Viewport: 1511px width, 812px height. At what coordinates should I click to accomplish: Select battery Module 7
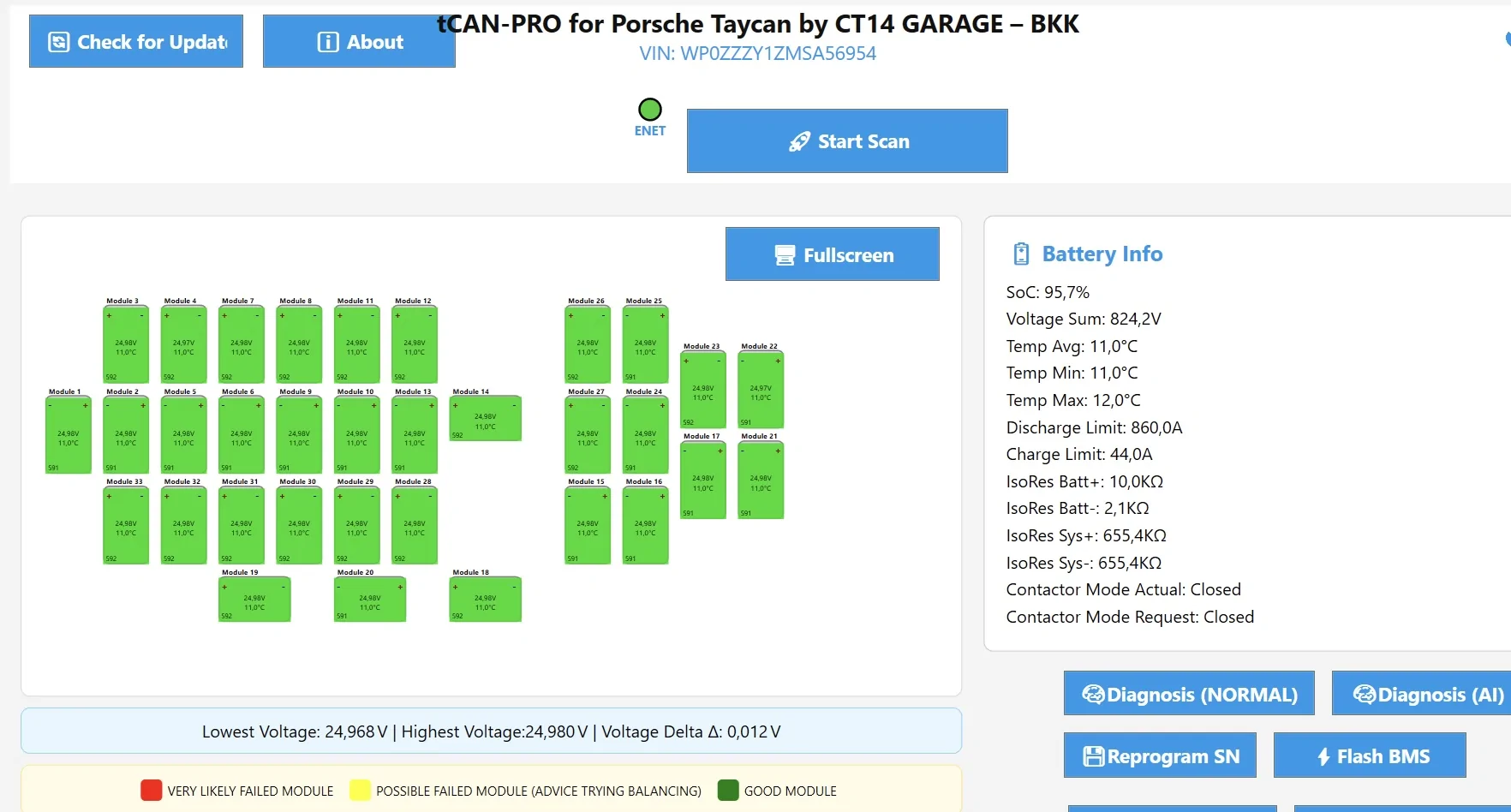point(242,344)
